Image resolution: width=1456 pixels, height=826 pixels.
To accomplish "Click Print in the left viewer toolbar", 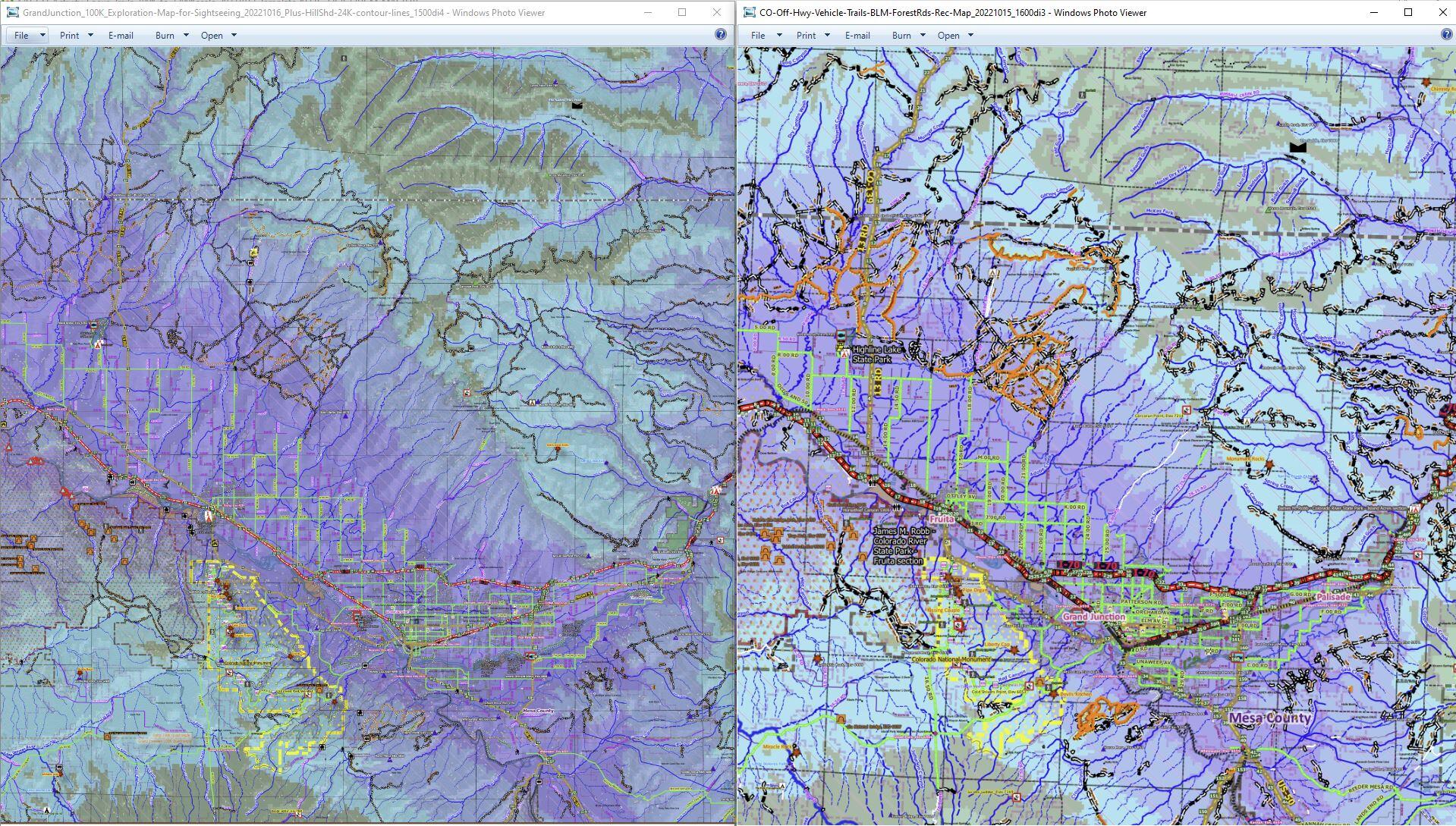I will (69, 35).
